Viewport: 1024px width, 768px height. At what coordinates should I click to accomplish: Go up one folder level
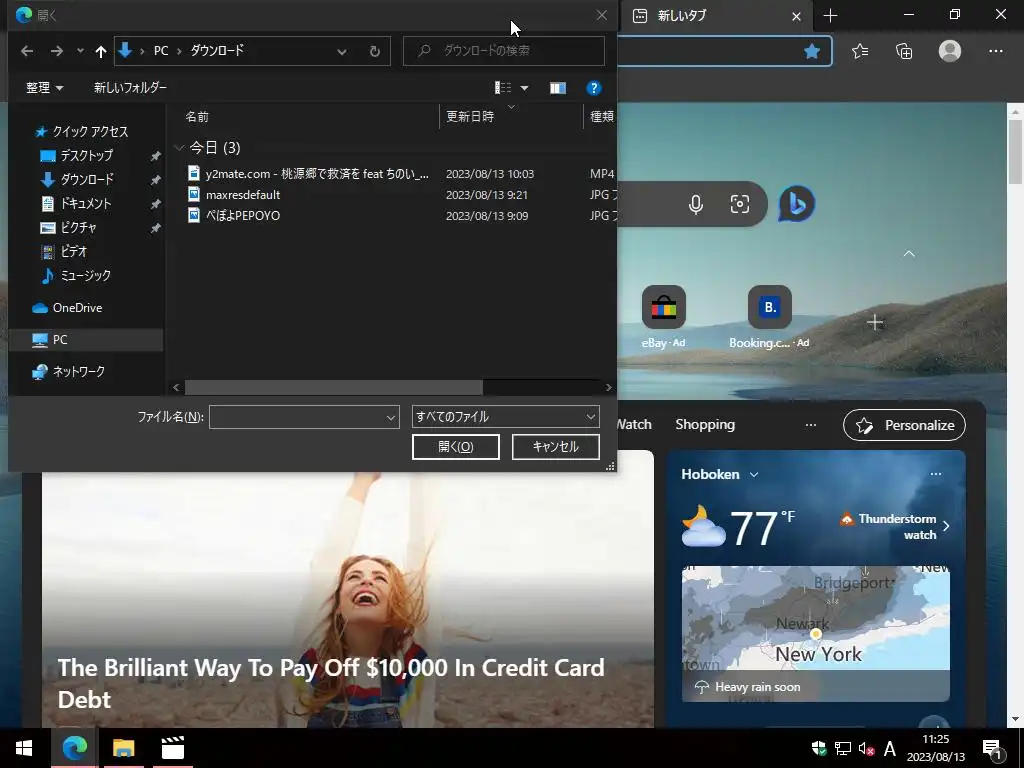pyautogui.click(x=101, y=51)
